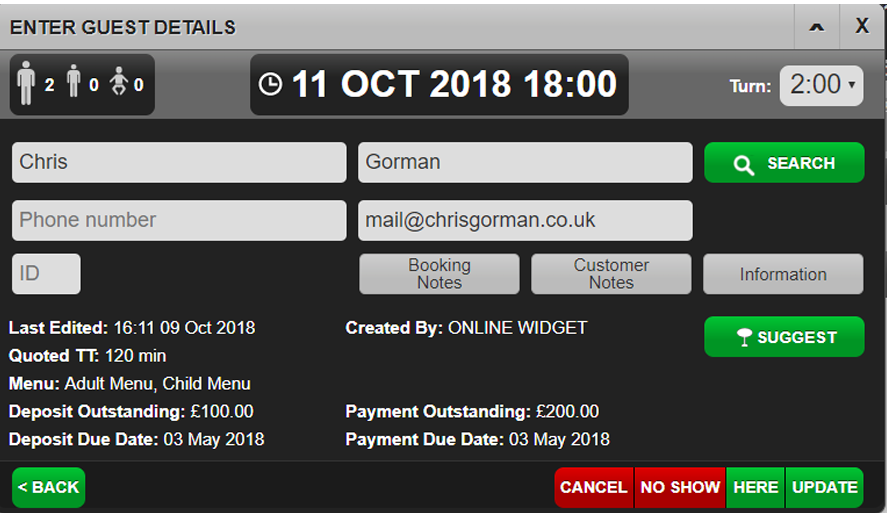This screenshot has width=887, height=513.
Task: Click the child guest count icon
Action: [x=73, y=84]
